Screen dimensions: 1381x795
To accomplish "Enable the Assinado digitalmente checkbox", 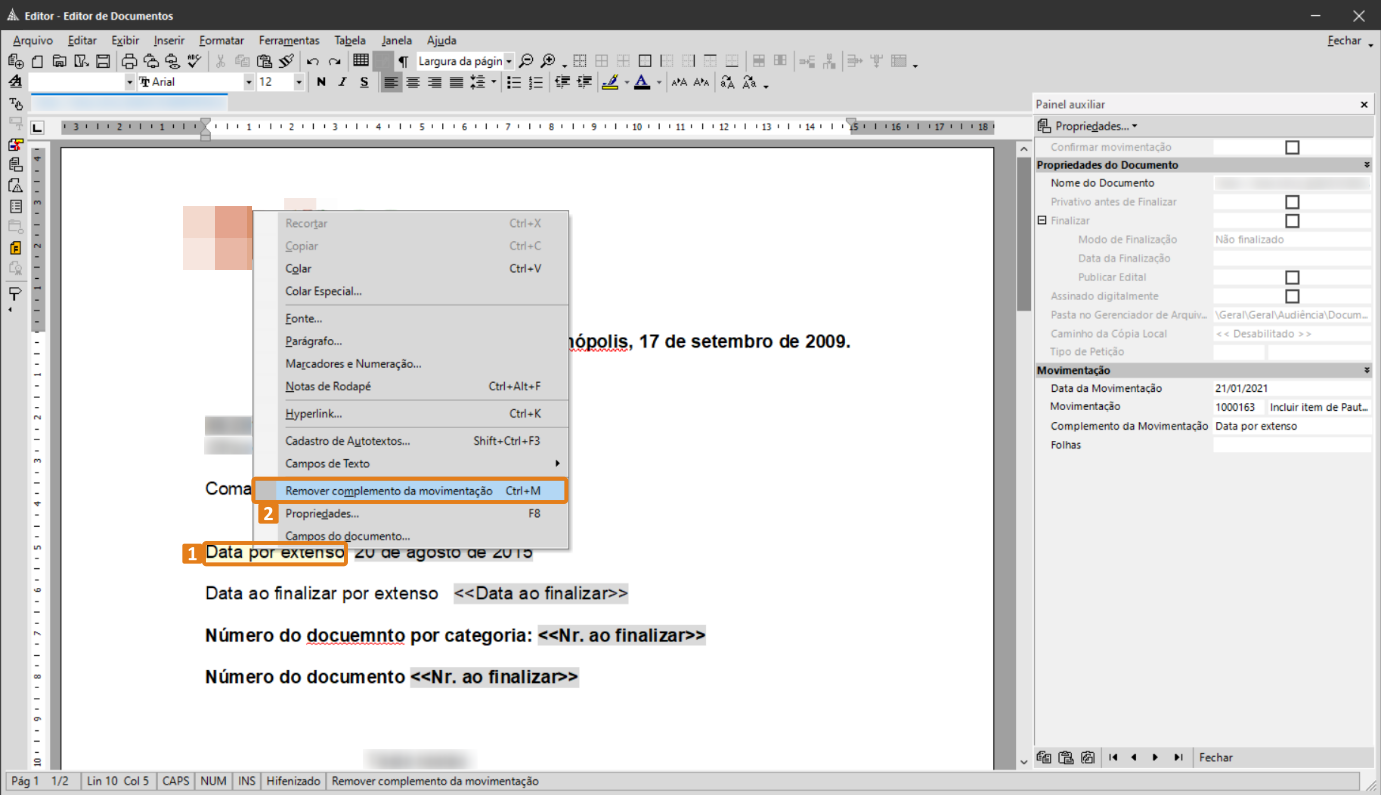I will point(1292,296).
